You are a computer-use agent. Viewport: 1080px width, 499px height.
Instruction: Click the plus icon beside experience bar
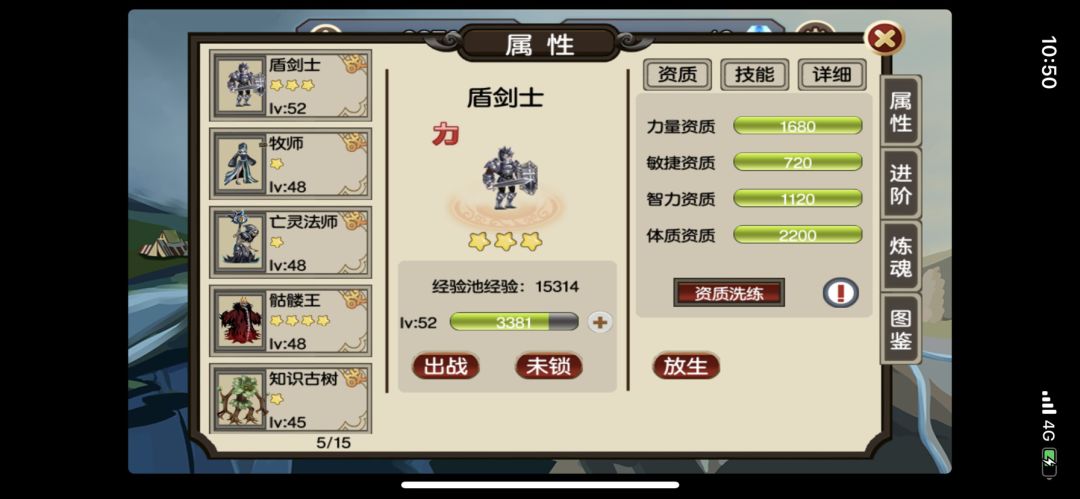click(x=600, y=322)
